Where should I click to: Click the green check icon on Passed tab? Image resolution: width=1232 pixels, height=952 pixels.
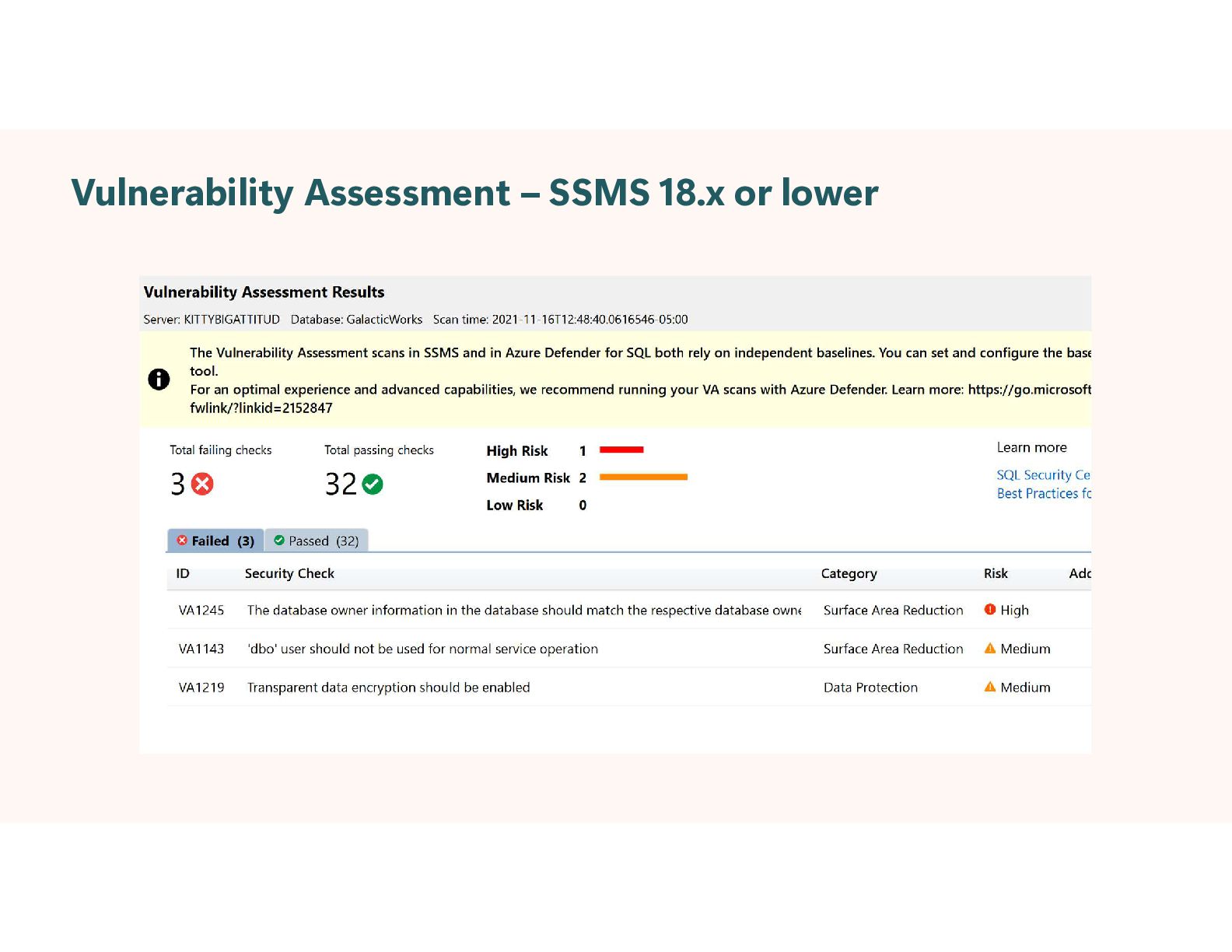(279, 541)
